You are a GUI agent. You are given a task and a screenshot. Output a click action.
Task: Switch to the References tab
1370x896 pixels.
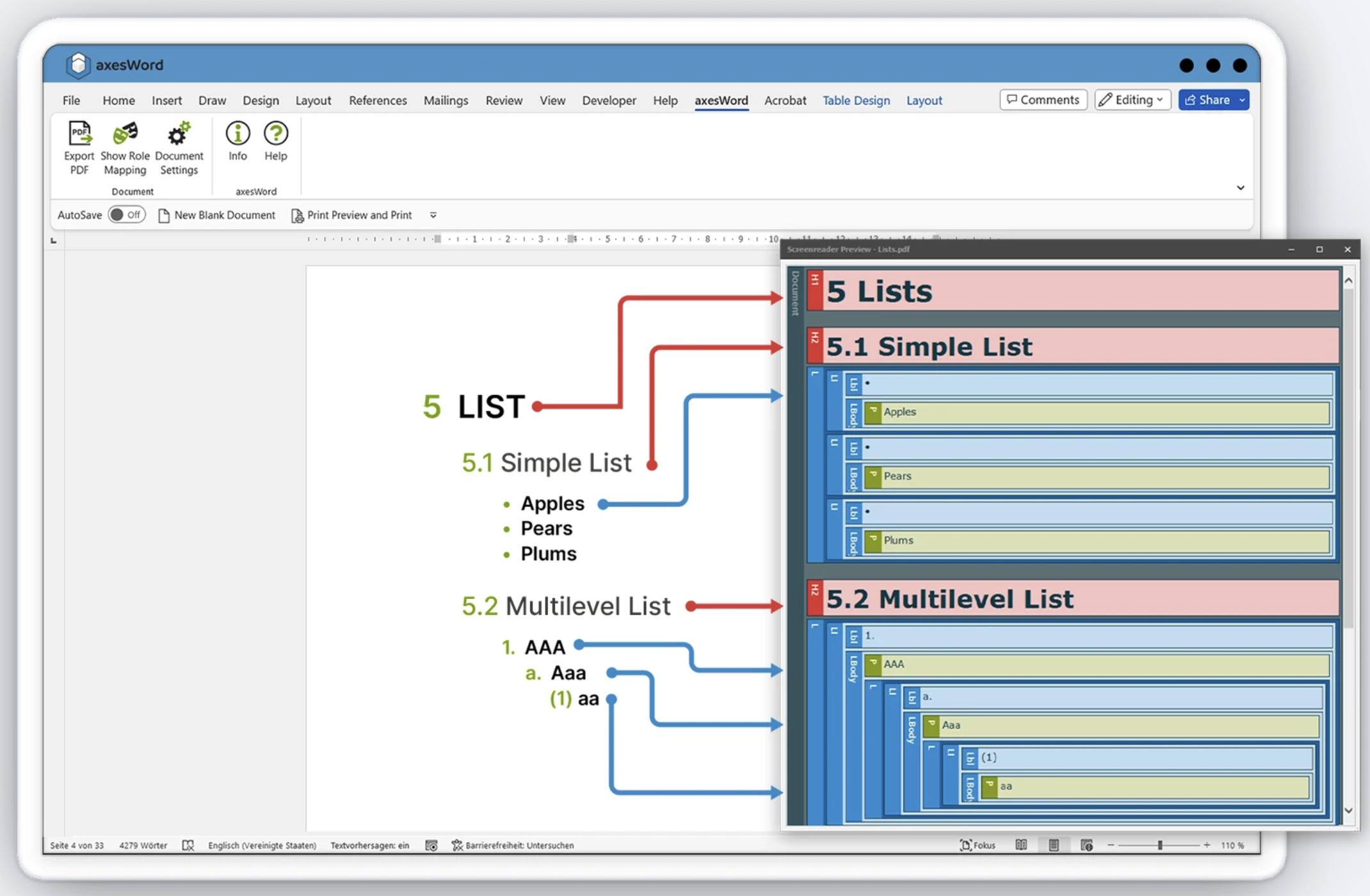[378, 100]
